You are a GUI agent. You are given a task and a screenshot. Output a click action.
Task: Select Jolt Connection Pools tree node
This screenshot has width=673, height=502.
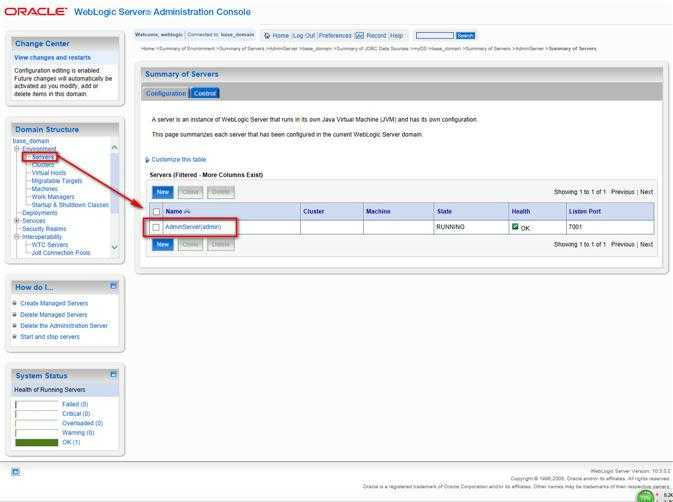(61, 253)
